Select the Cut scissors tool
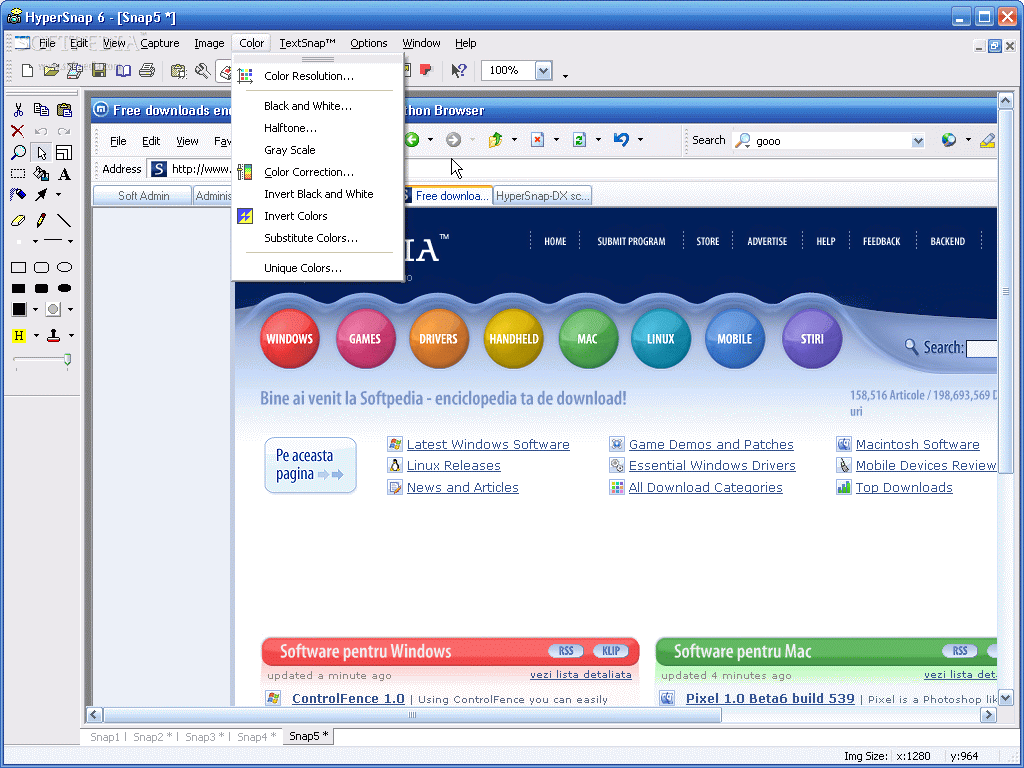This screenshot has height=768, width=1024. [x=18, y=110]
